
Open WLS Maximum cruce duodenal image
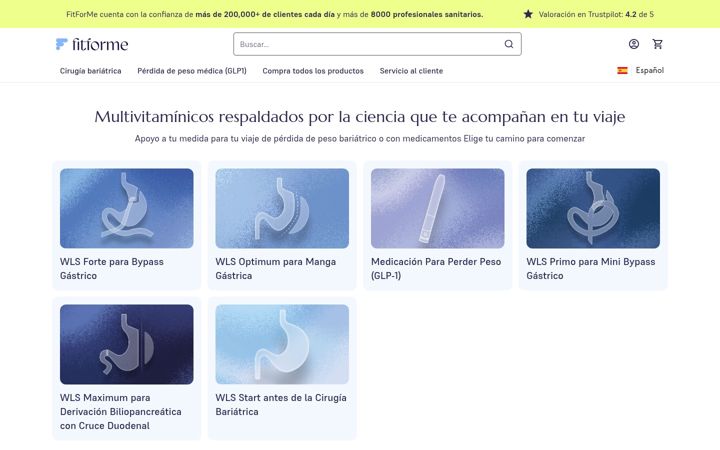tap(127, 344)
